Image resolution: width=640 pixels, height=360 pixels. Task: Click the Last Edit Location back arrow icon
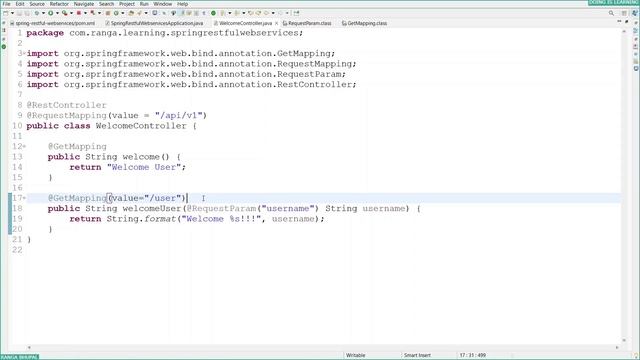tap(250, 13)
